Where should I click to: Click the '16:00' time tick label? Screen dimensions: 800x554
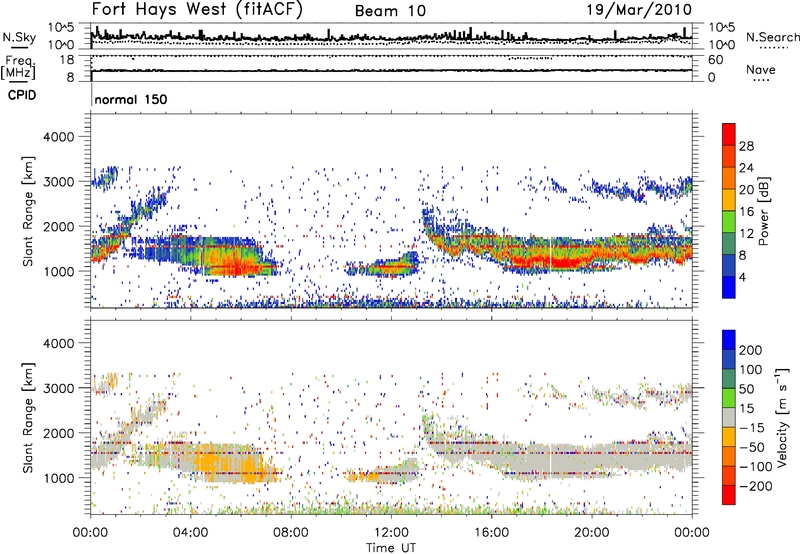pos(491,533)
